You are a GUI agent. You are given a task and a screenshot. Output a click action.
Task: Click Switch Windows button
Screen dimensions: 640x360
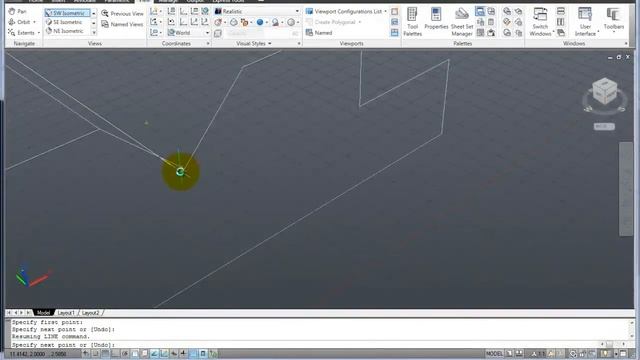click(x=540, y=22)
